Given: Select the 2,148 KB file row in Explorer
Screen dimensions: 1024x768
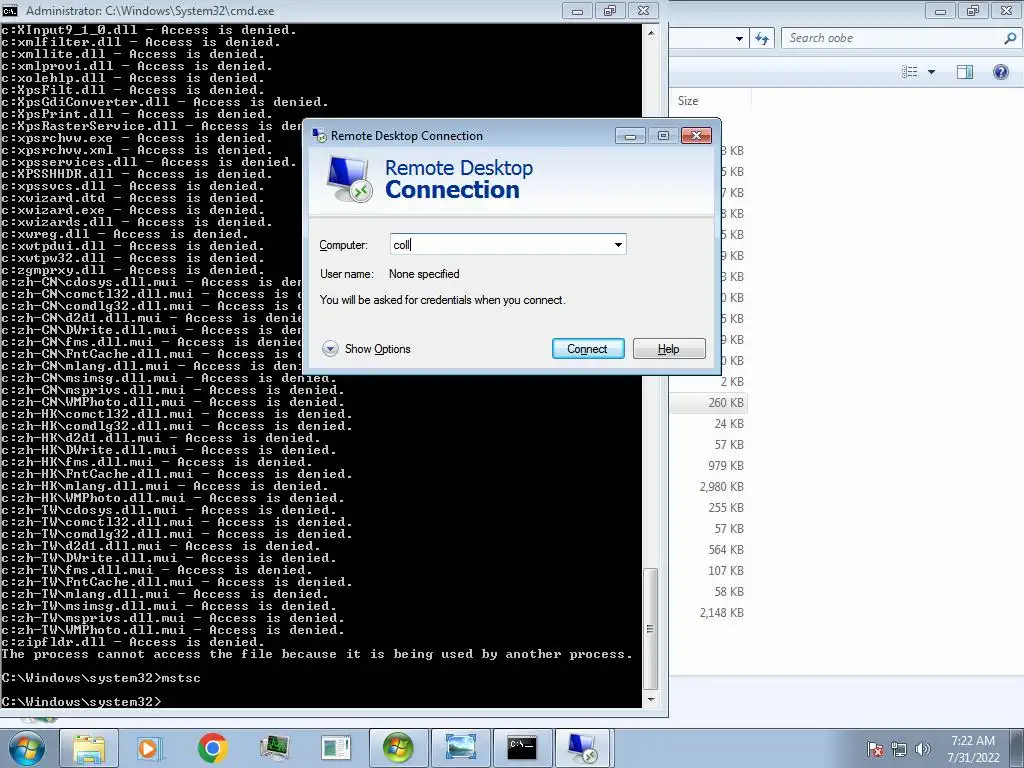Looking at the screenshot, I should tap(709, 613).
